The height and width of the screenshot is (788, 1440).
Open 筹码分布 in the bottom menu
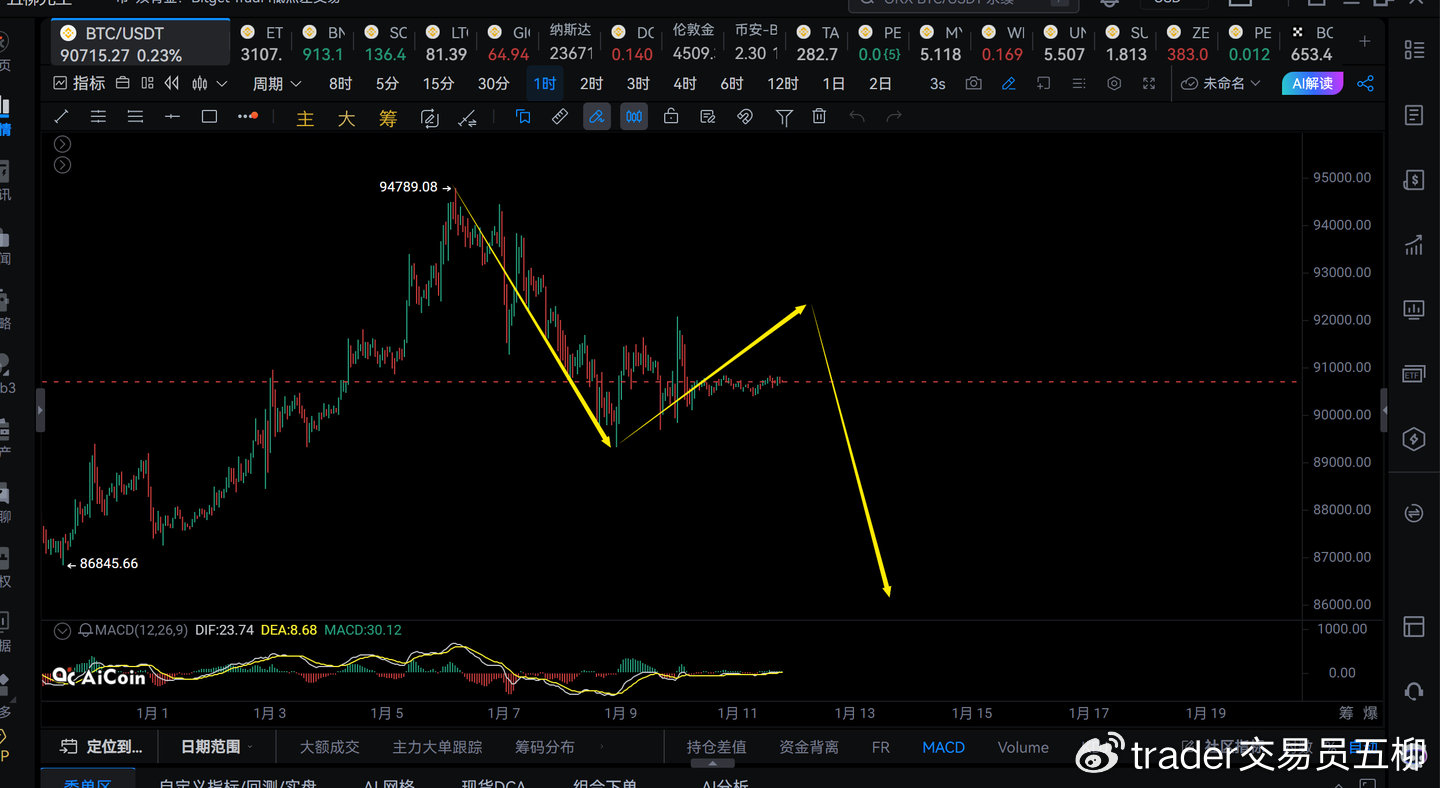click(544, 747)
